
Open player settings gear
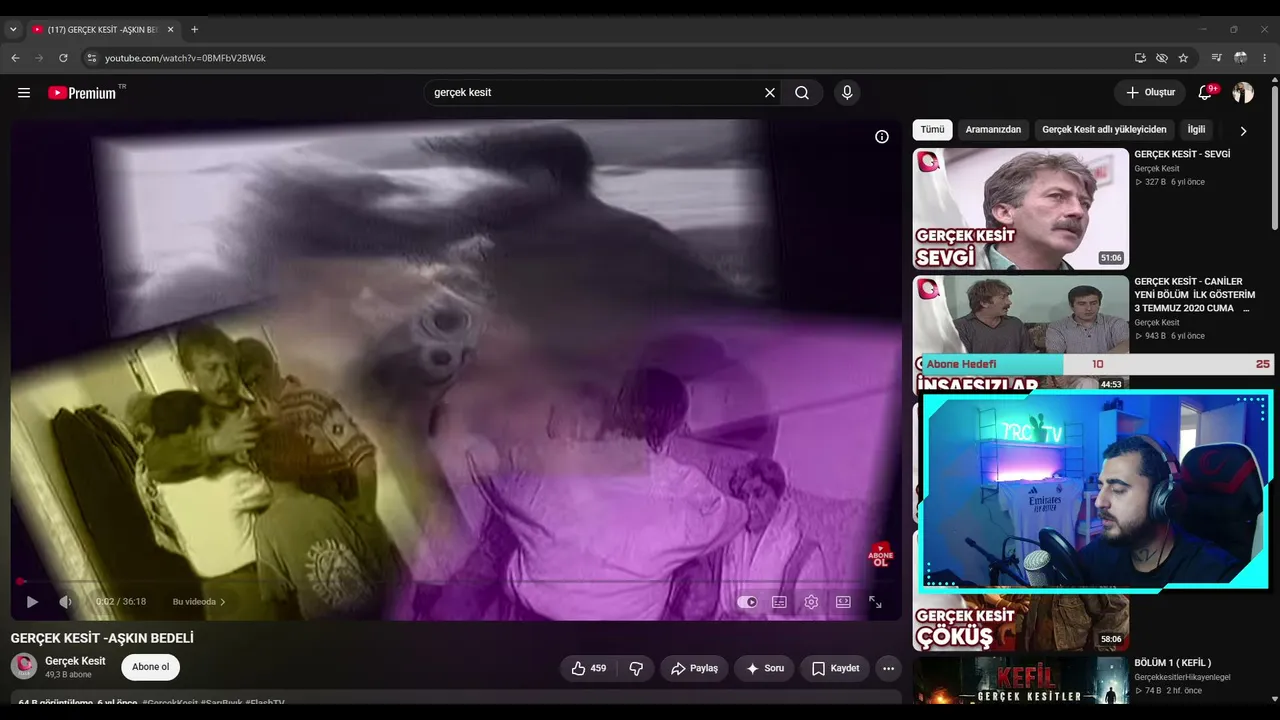coord(811,602)
